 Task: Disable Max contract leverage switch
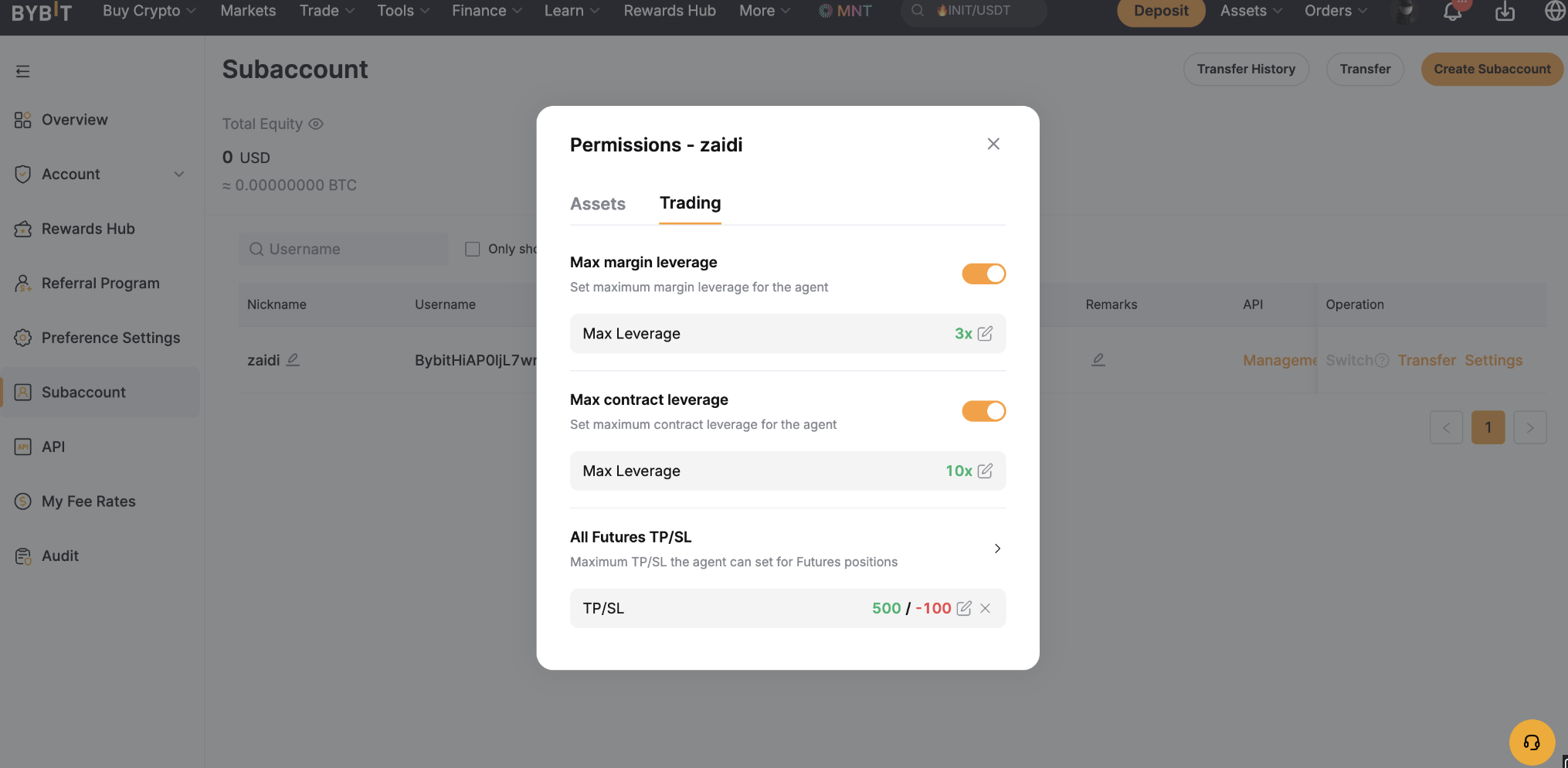point(983,411)
